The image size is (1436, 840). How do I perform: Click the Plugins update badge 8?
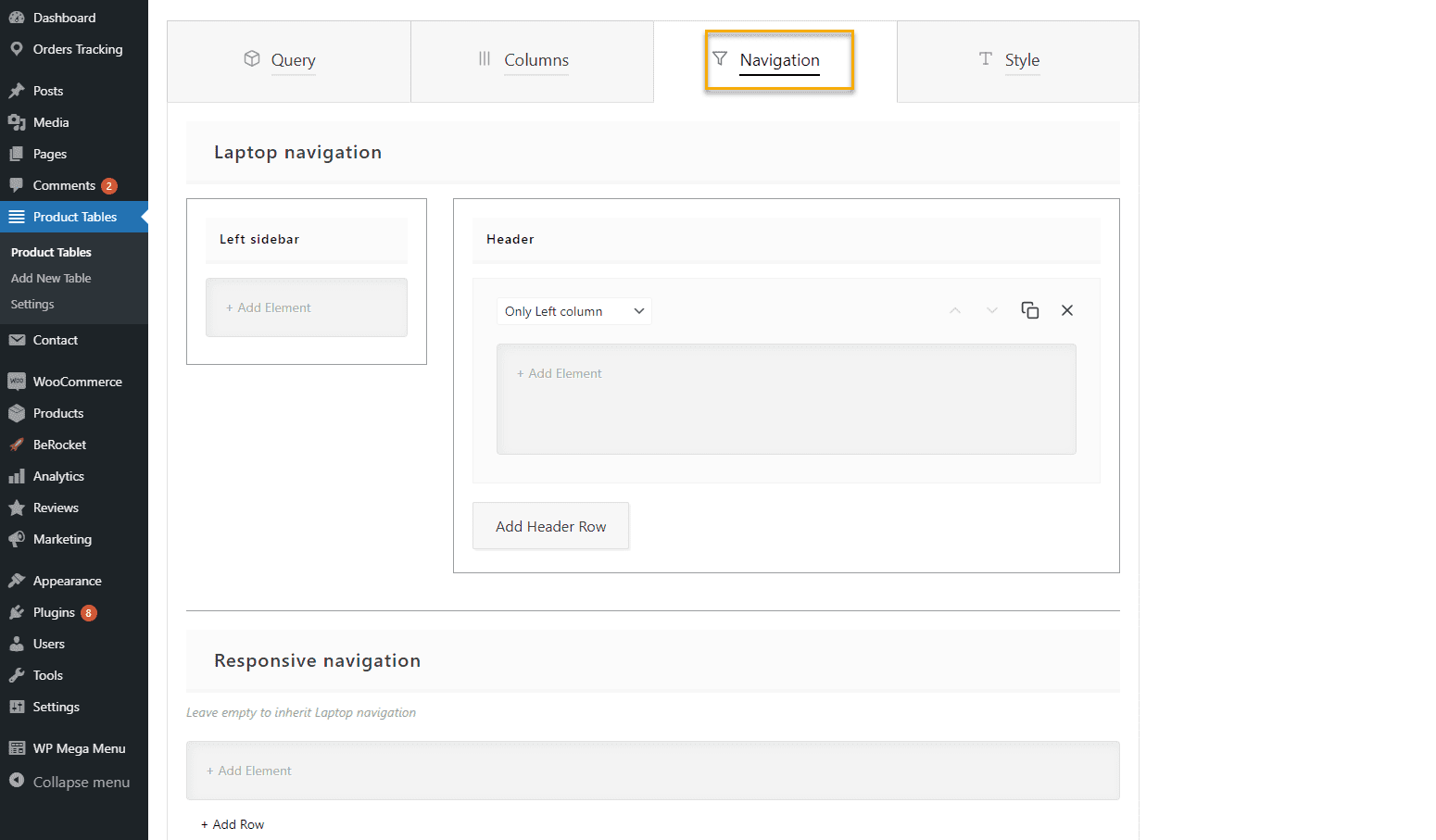pos(89,613)
